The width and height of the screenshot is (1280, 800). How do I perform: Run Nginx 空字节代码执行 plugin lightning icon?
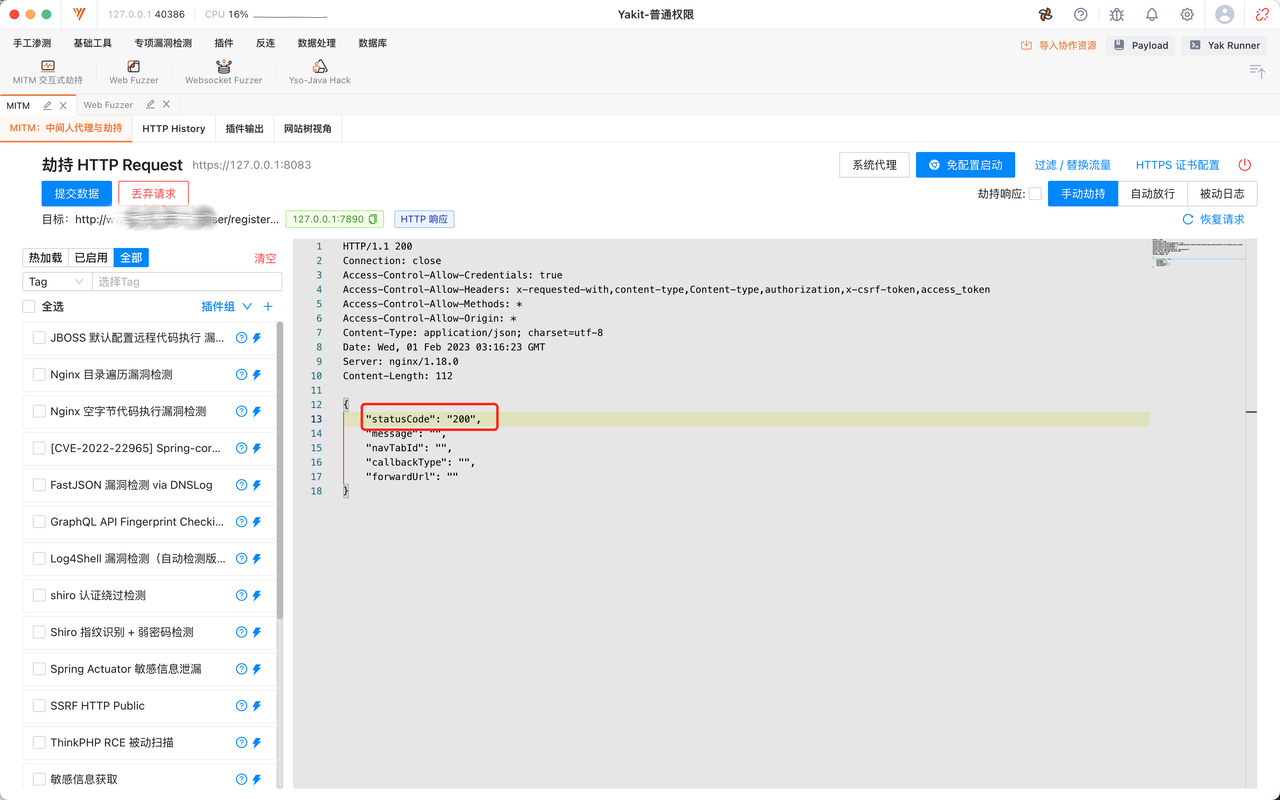click(x=257, y=412)
